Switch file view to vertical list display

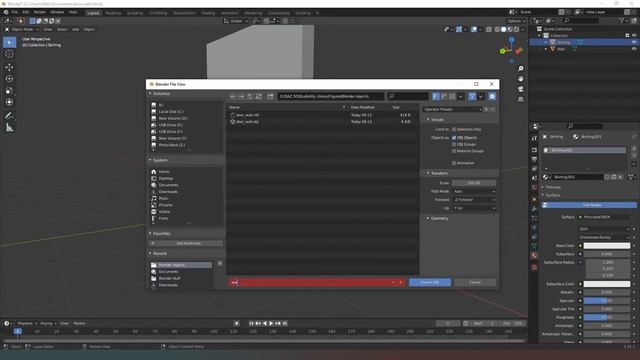[436, 96]
